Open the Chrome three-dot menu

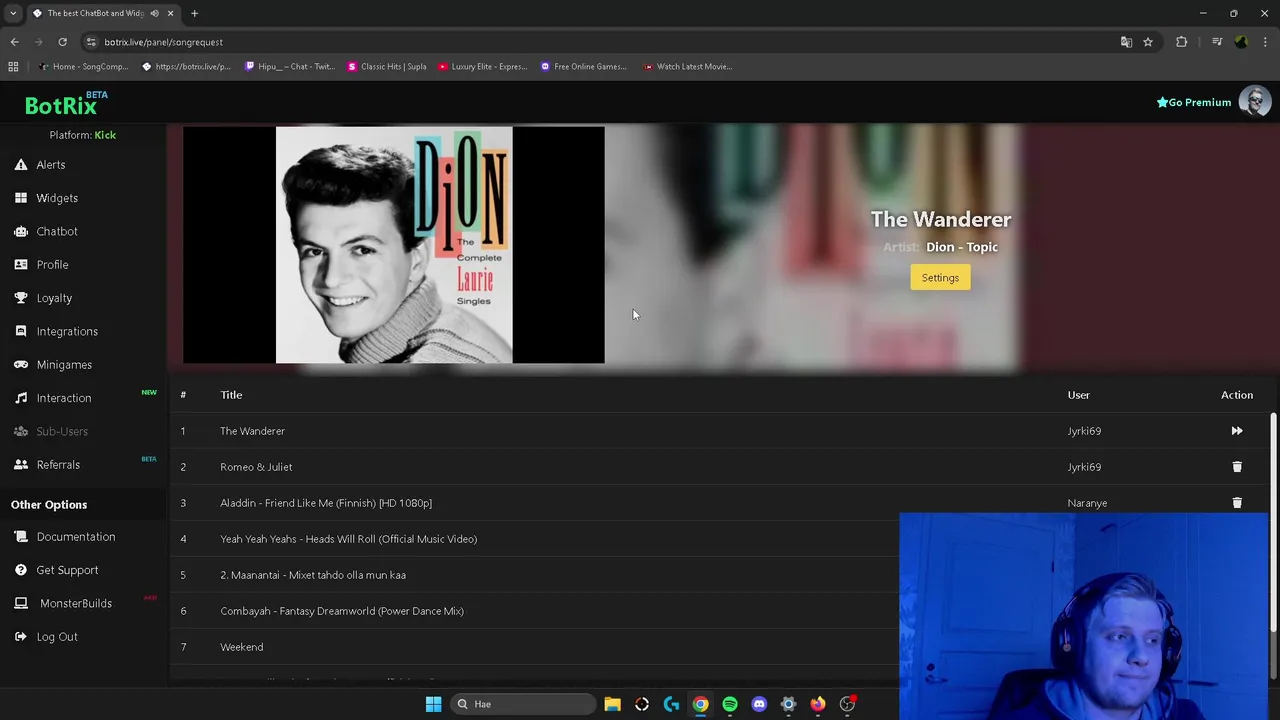pos(1265,42)
